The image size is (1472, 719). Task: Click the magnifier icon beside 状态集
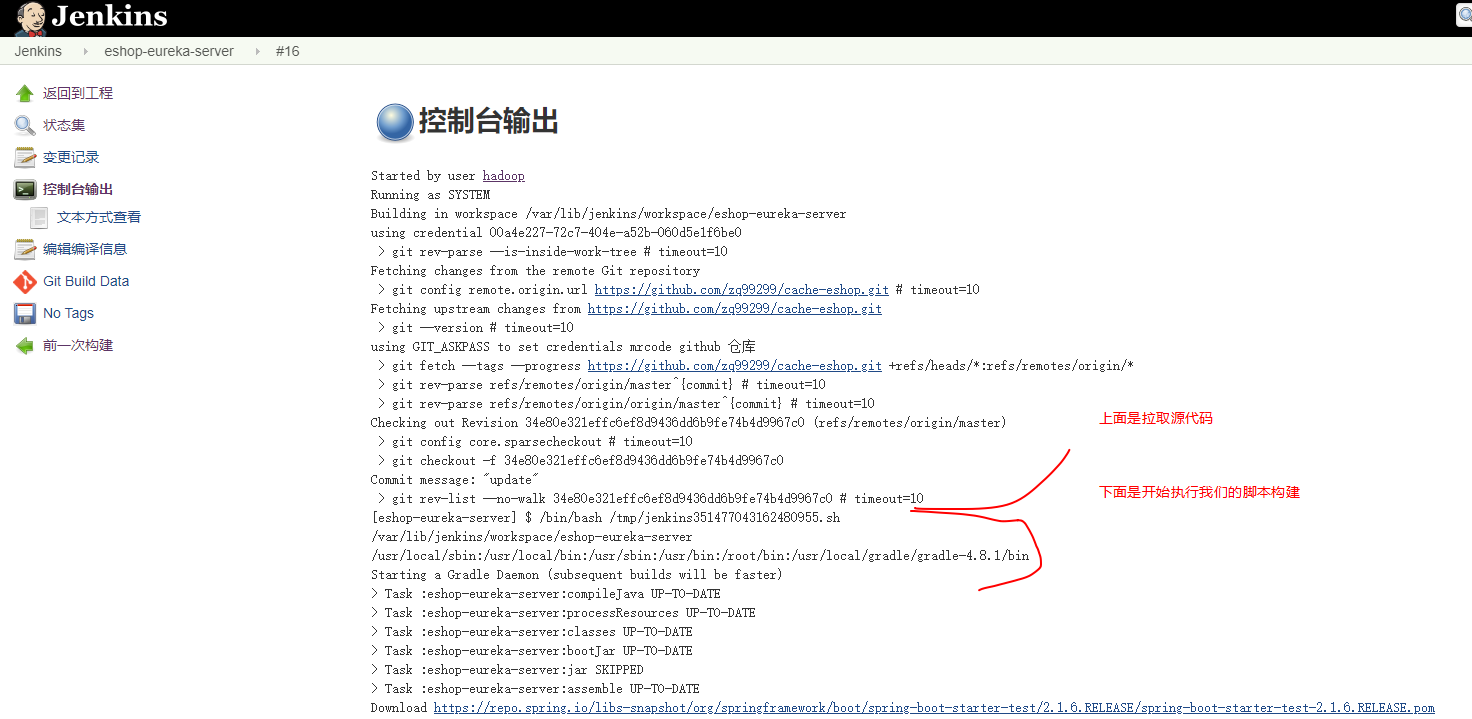point(25,125)
